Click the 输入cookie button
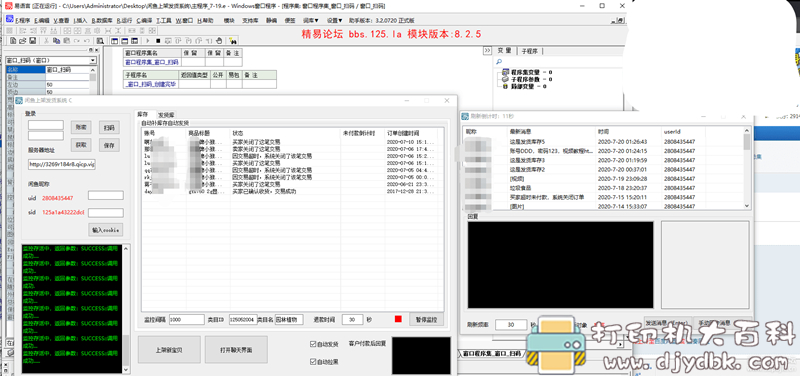Viewport: 800px width, 376px height. (106, 230)
